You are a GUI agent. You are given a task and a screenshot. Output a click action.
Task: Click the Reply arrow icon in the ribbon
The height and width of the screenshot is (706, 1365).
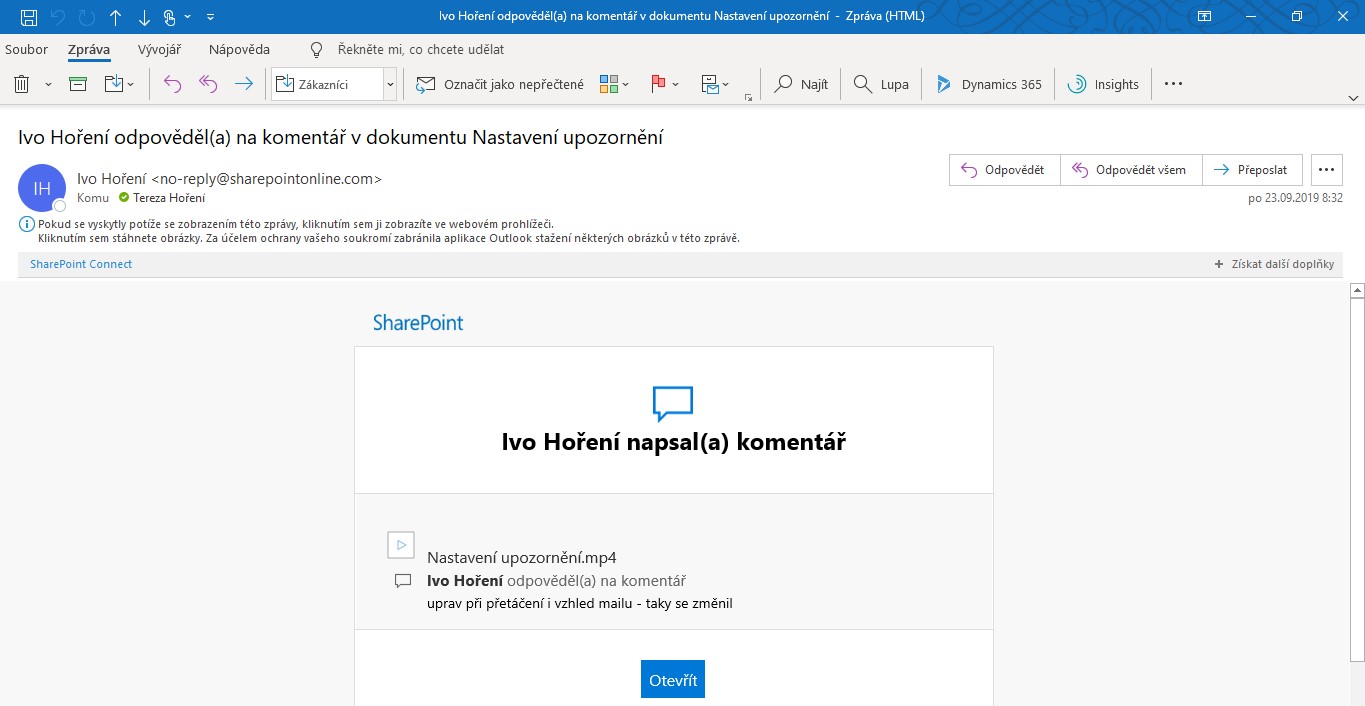[x=172, y=85]
